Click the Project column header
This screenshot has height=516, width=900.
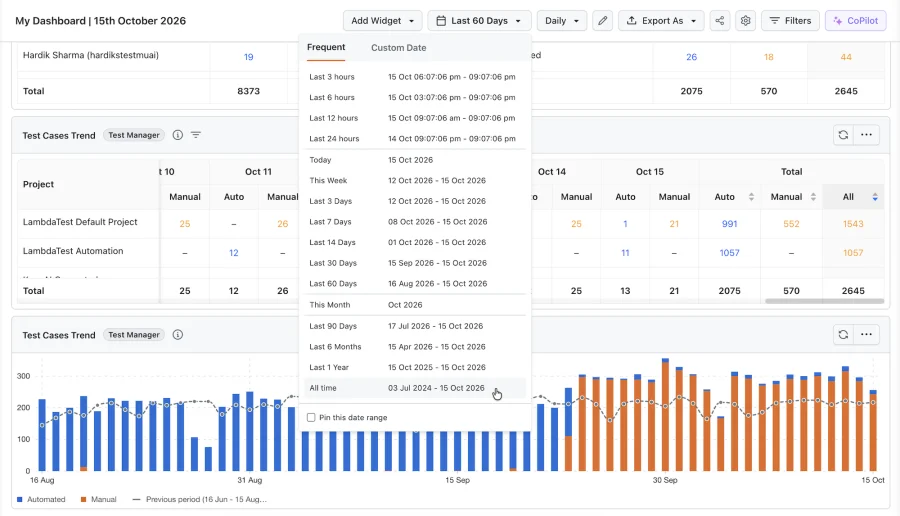[x=38, y=184]
